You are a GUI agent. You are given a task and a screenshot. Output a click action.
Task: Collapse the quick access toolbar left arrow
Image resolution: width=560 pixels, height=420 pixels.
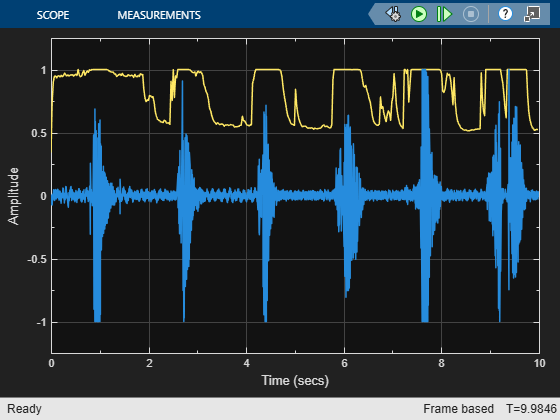point(372,14)
